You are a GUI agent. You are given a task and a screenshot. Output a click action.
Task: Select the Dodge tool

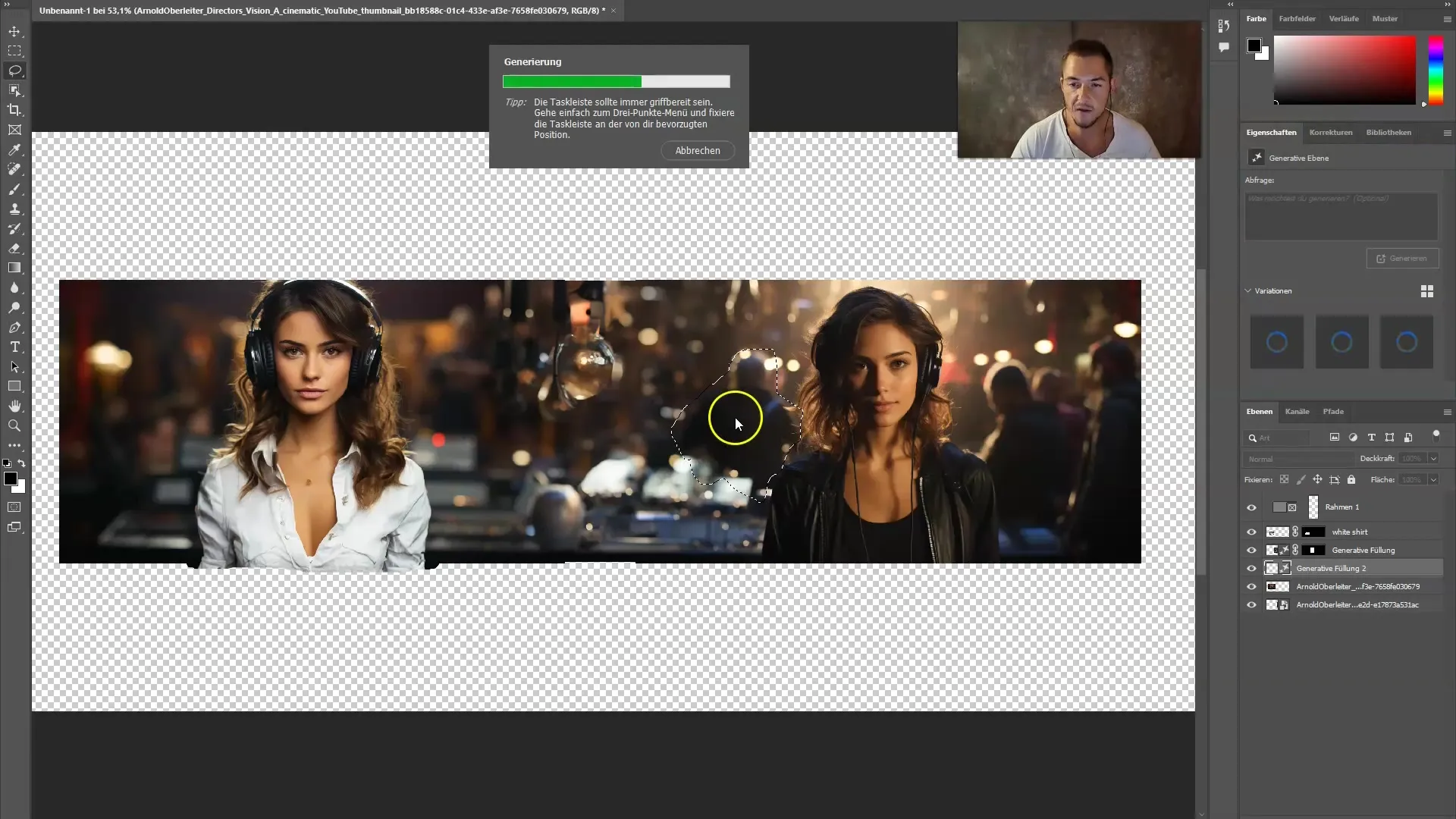(x=14, y=308)
